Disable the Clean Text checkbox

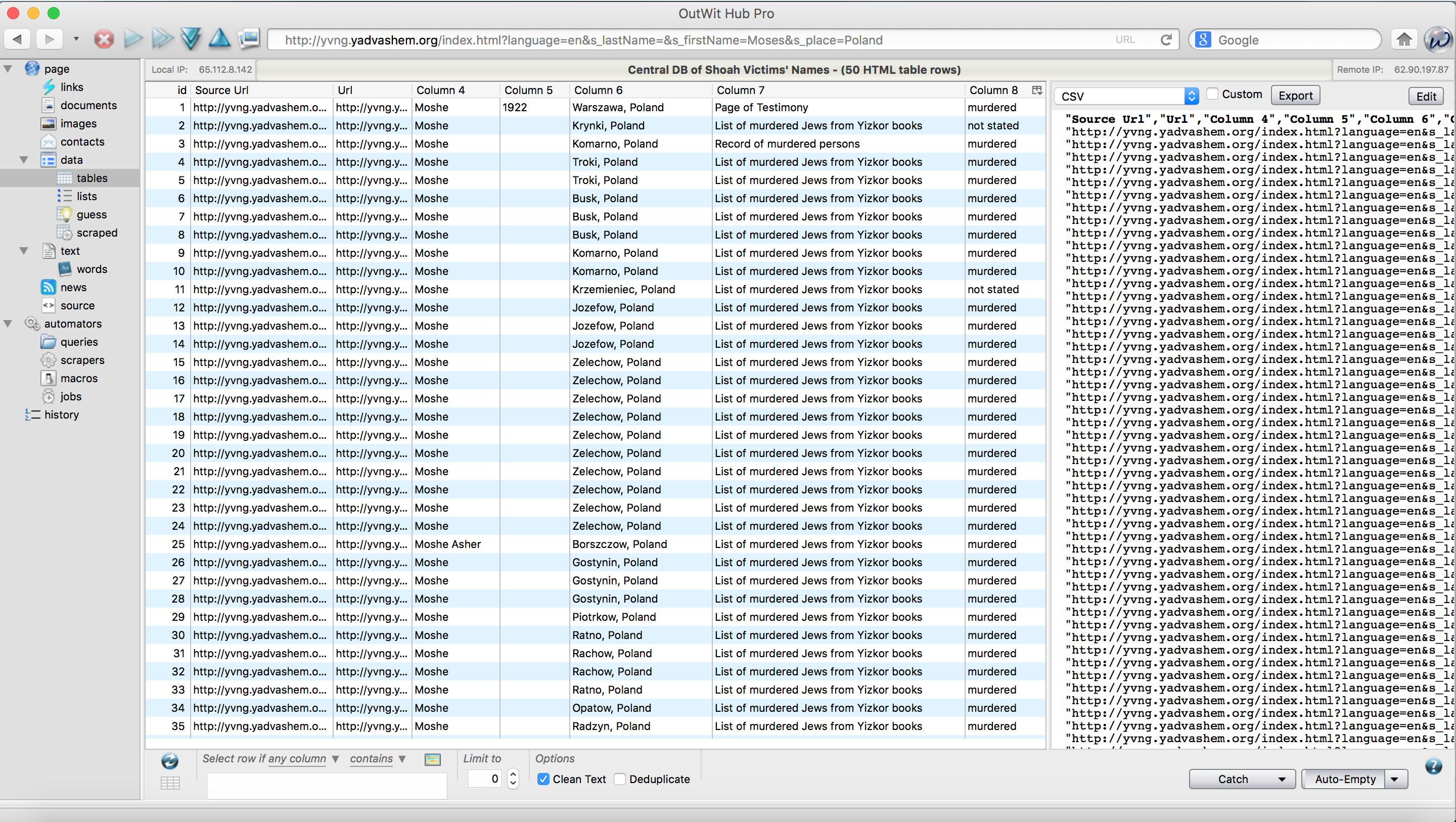pos(543,779)
